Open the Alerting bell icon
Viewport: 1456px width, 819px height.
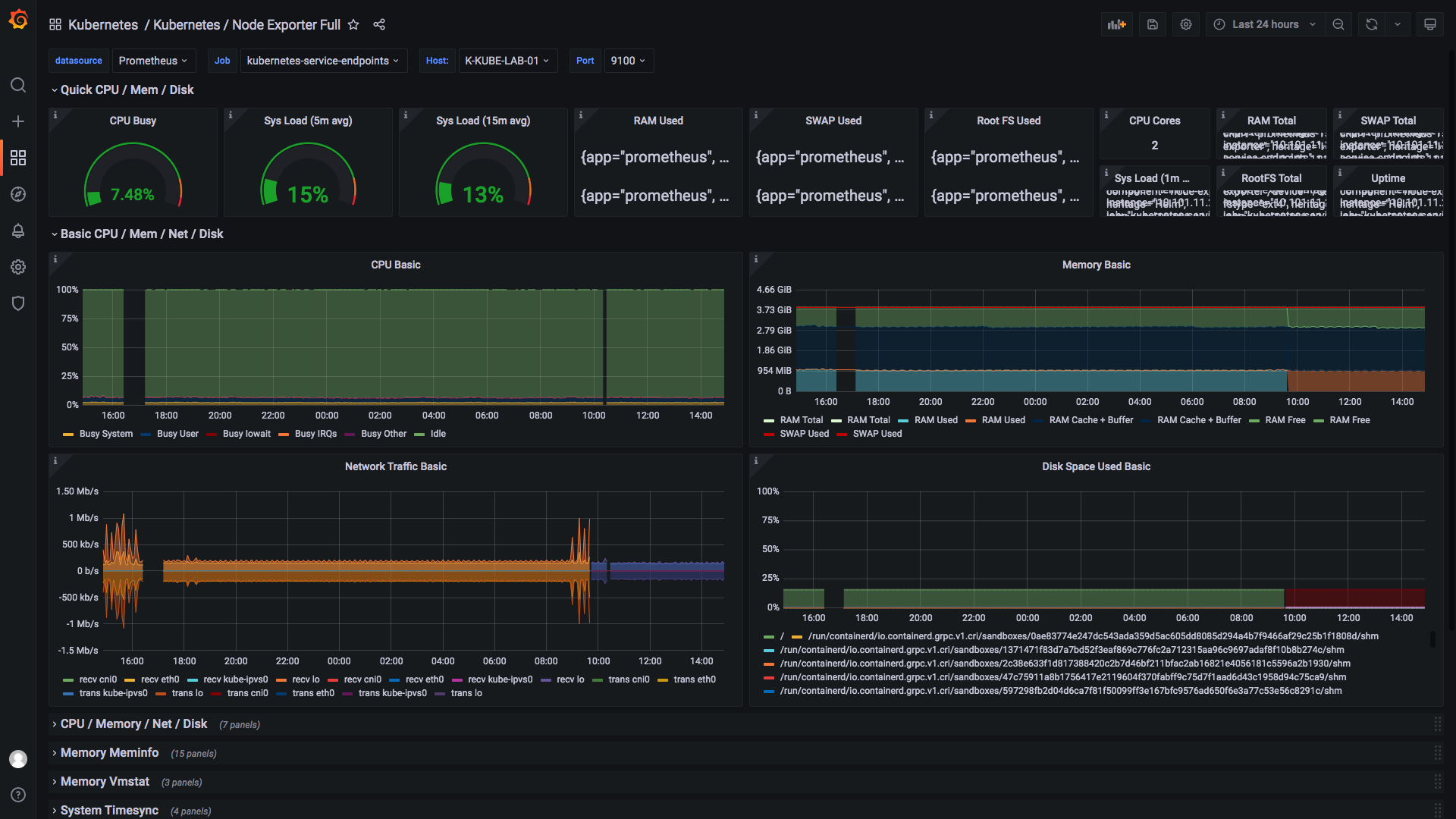click(x=18, y=231)
